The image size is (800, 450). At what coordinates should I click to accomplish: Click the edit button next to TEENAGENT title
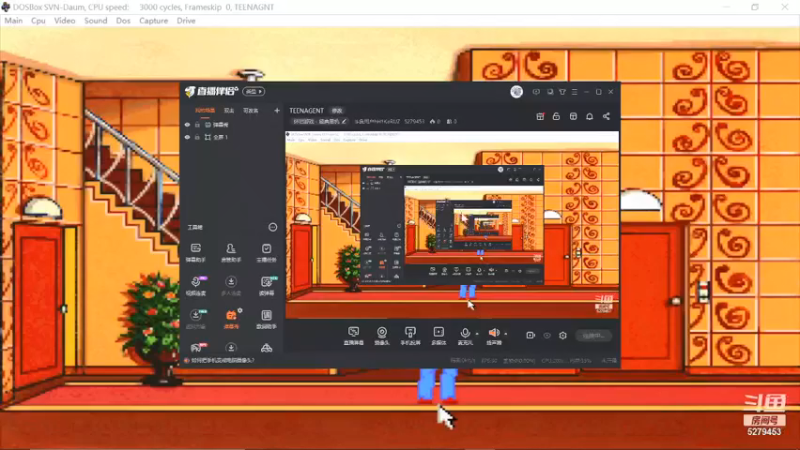point(337,111)
